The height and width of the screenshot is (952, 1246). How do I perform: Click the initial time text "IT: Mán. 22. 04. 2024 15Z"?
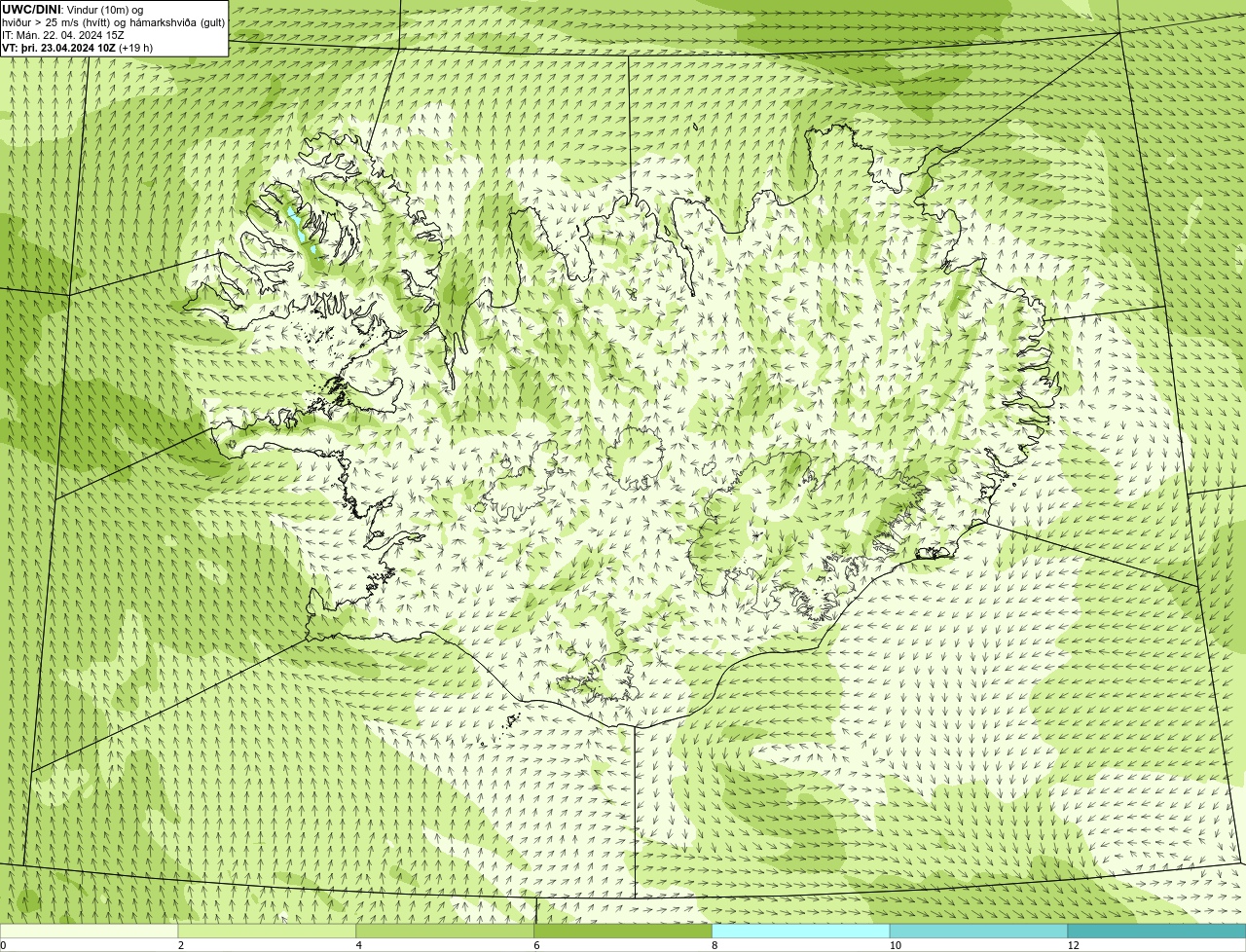click(x=63, y=34)
